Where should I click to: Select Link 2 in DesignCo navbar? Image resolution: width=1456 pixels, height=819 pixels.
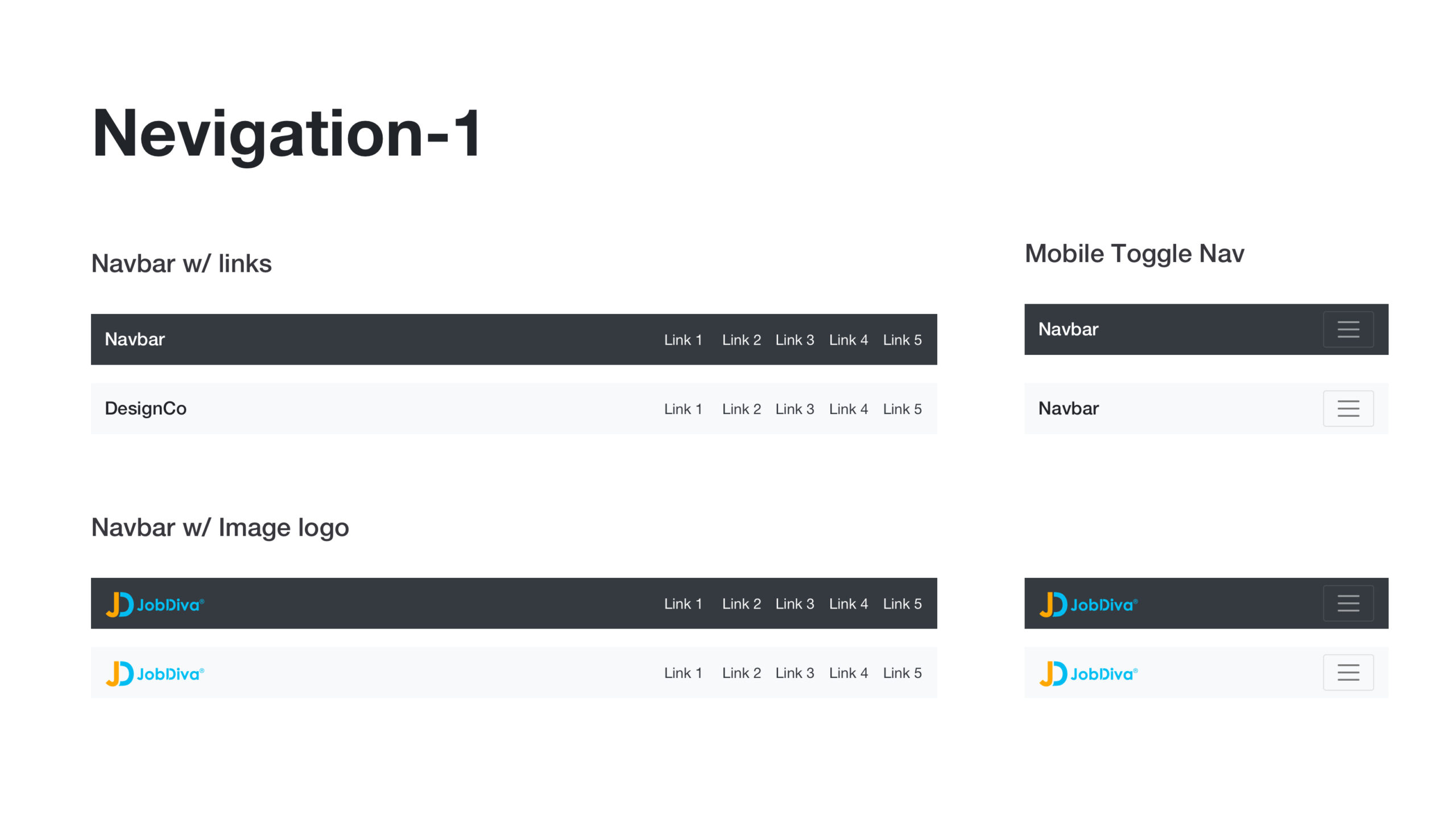click(741, 409)
